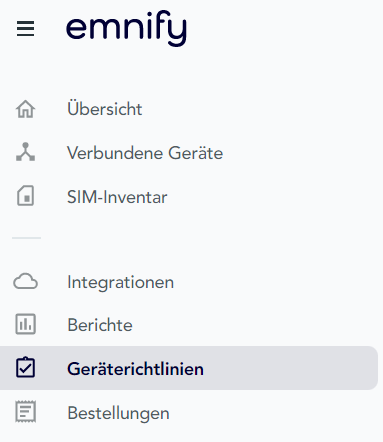
Task: Go to Verbundene Geräte
Action: tap(145, 153)
